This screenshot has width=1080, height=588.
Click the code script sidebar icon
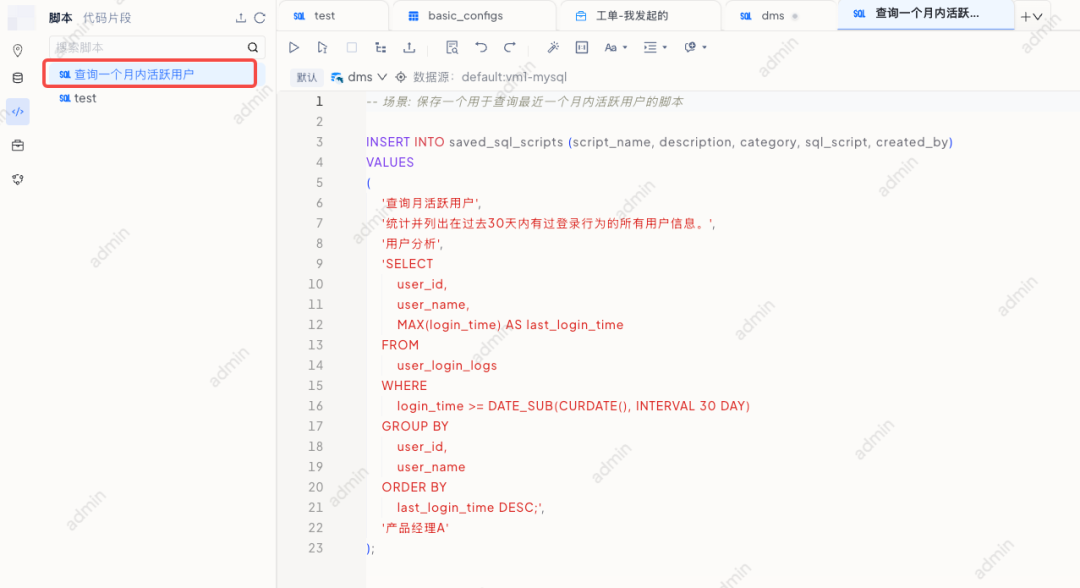[18, 112]
